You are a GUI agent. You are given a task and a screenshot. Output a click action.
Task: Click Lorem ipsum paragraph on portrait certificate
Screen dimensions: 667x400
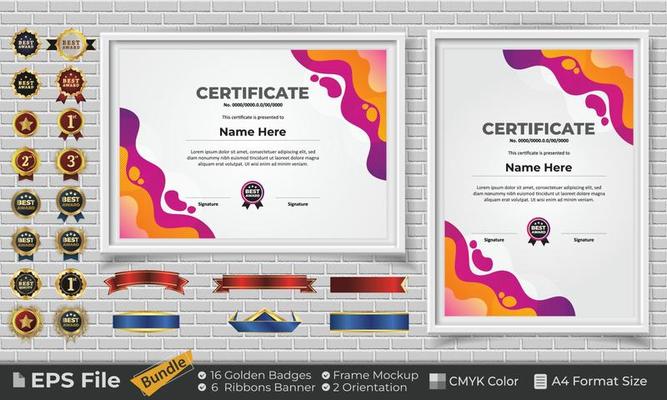(x=539, y=193)
